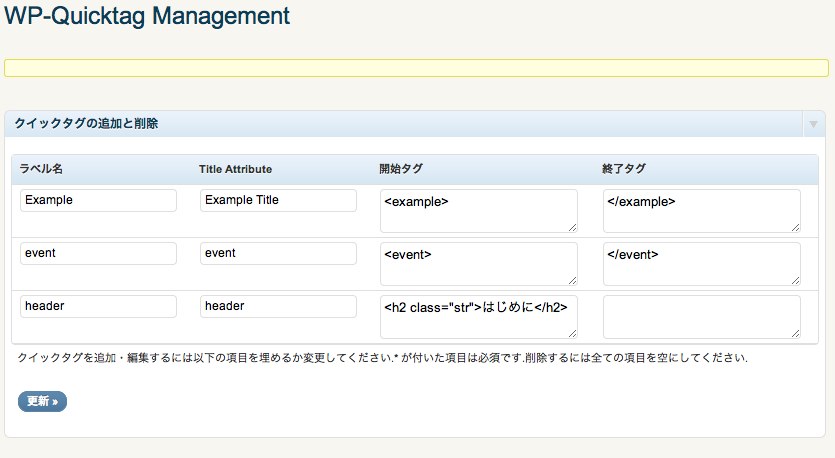Select the header label name field
The height and width of the screenshot is (458, 835).
point(98,307)
